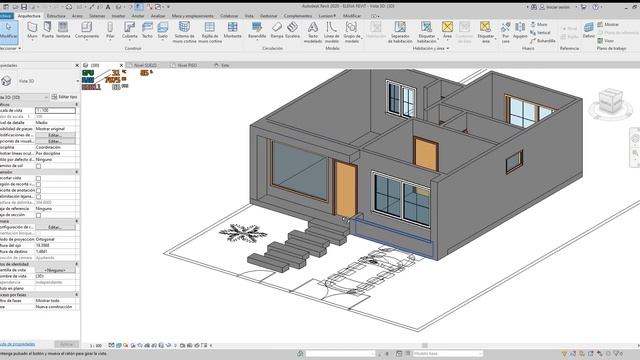640x360 pixels.
Task: Collapse the Cámara properties group
Action: pyautogui.click(x=77, y=221)
